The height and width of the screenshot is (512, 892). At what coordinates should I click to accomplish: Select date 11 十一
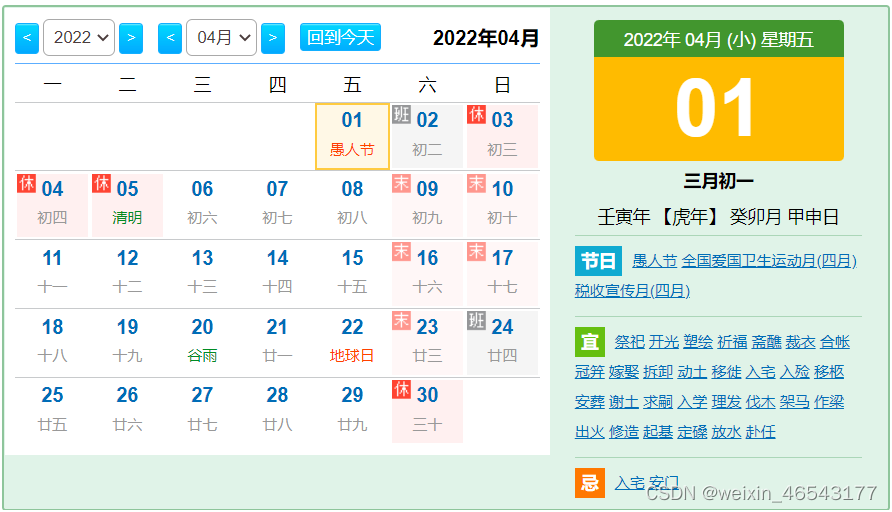[52, 274]
